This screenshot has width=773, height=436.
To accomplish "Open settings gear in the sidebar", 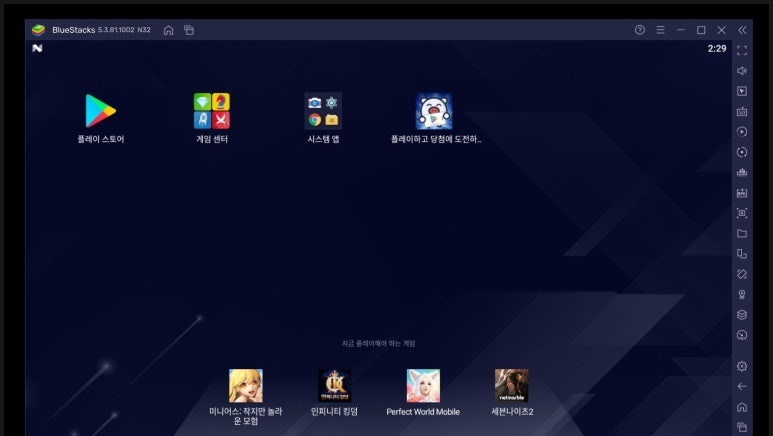I will [x=742, y=366].
